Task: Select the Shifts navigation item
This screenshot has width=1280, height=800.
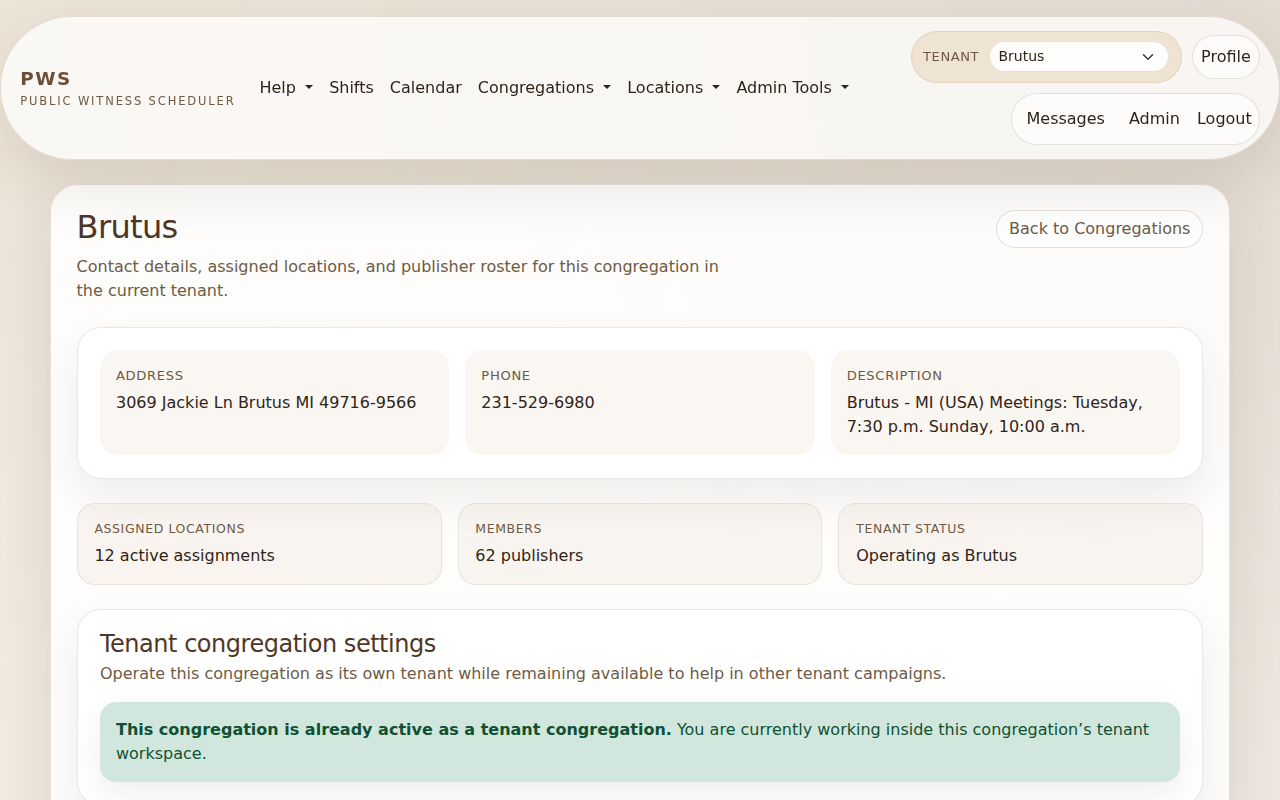Action: pos(351,88)
